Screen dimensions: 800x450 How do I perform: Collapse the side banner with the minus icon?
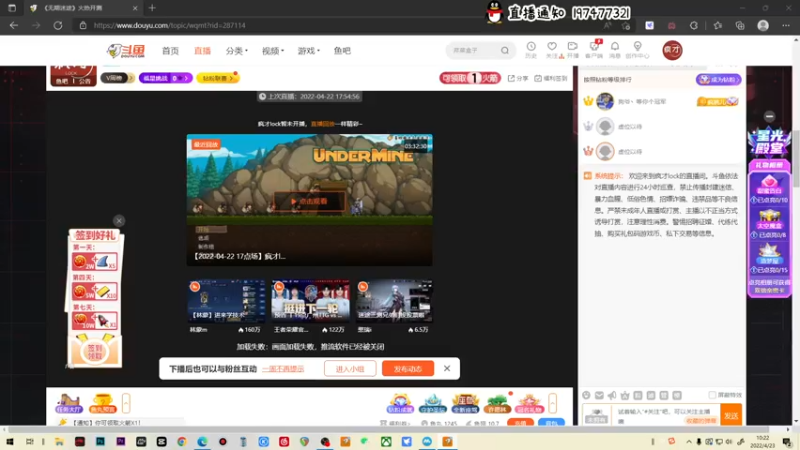(769, 116)
